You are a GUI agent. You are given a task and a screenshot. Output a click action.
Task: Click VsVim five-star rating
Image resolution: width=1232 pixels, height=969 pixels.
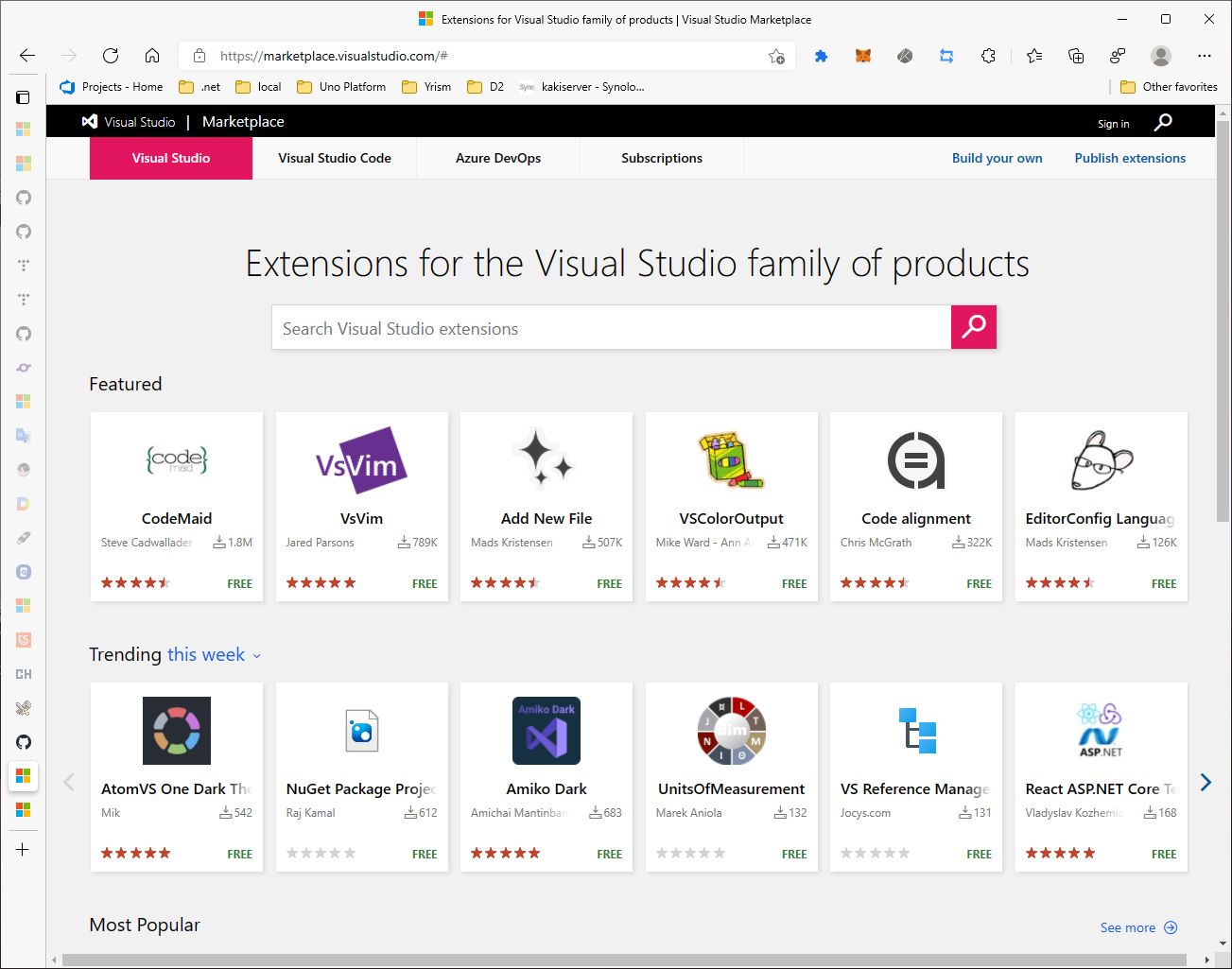point(321,583)
